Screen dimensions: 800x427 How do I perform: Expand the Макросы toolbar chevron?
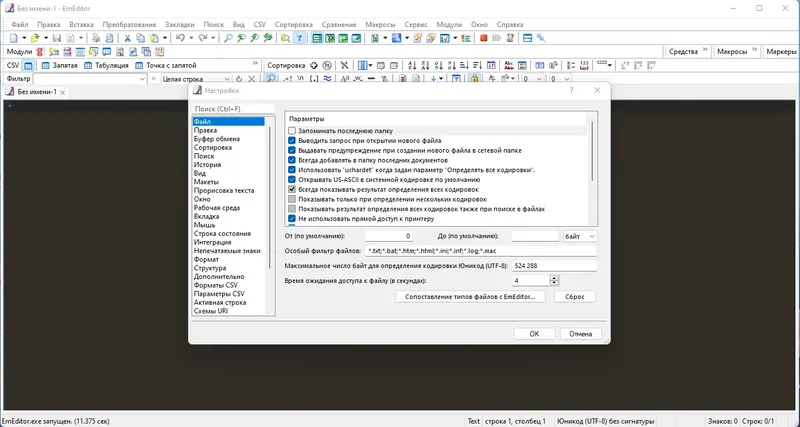tap(753, 51)
